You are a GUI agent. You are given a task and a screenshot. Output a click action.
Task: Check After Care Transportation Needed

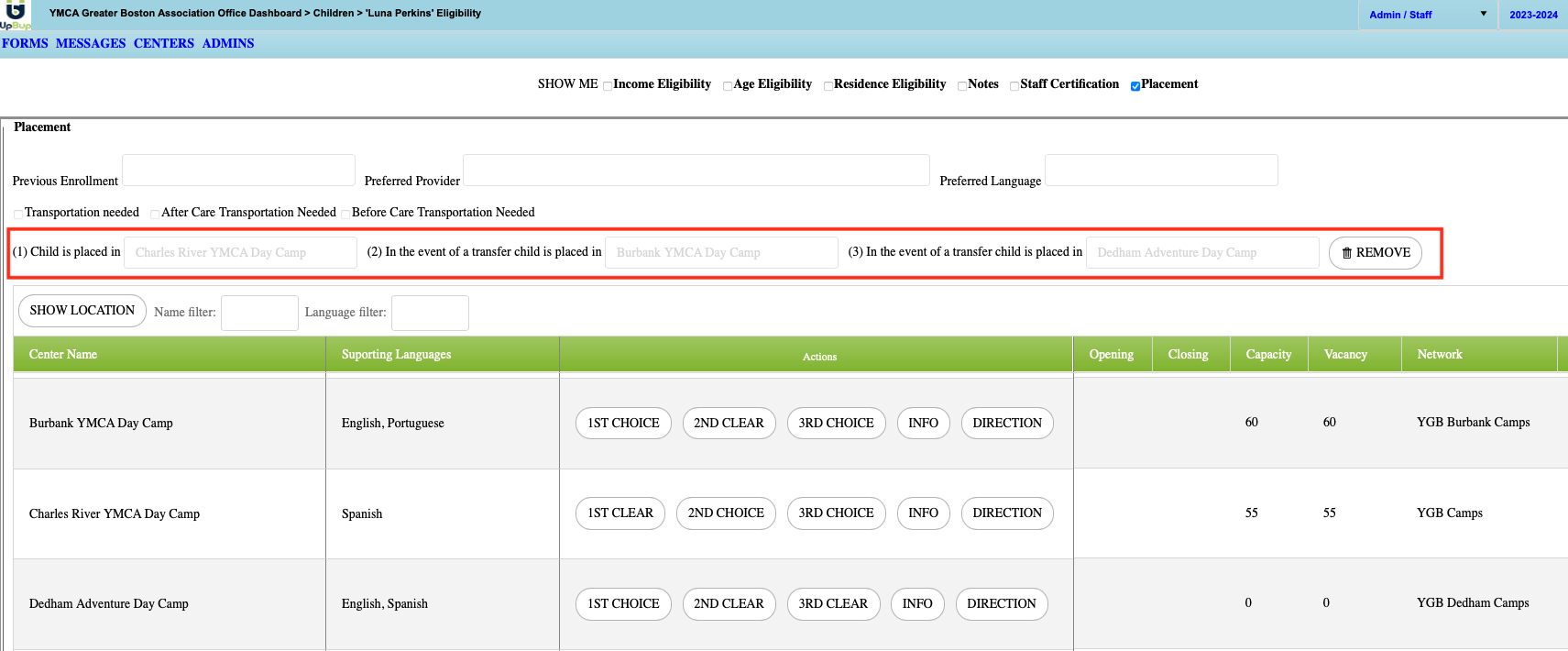pyautogui.click(x=155, y=215)
